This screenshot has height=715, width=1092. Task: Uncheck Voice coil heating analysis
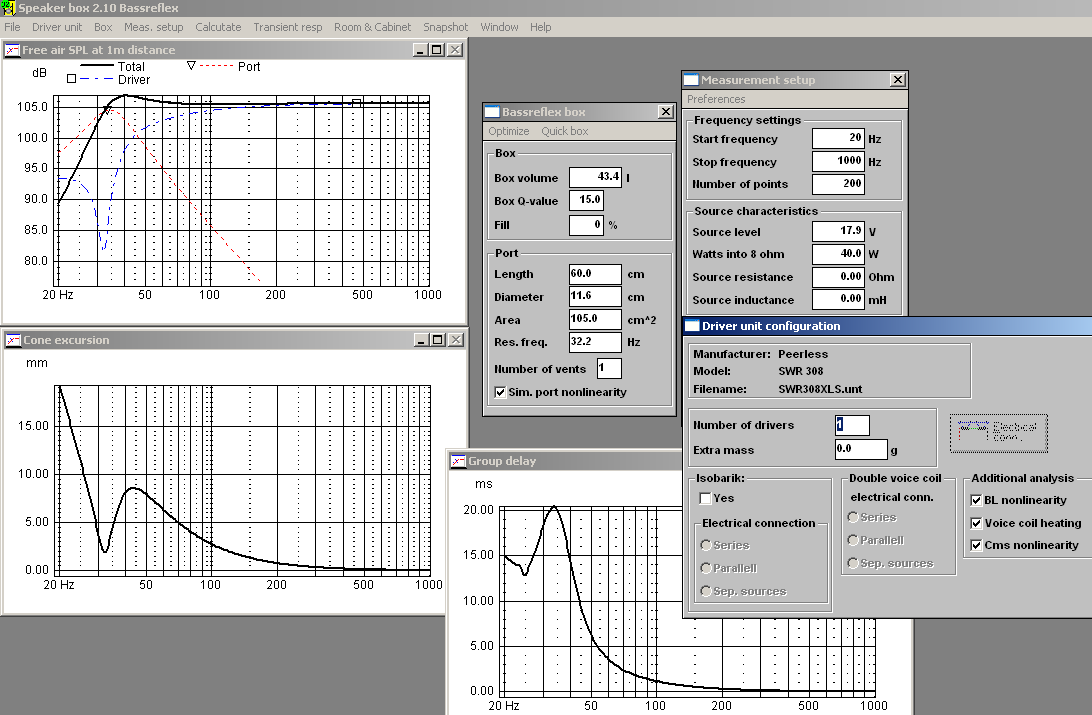click(x=977, y=523)
